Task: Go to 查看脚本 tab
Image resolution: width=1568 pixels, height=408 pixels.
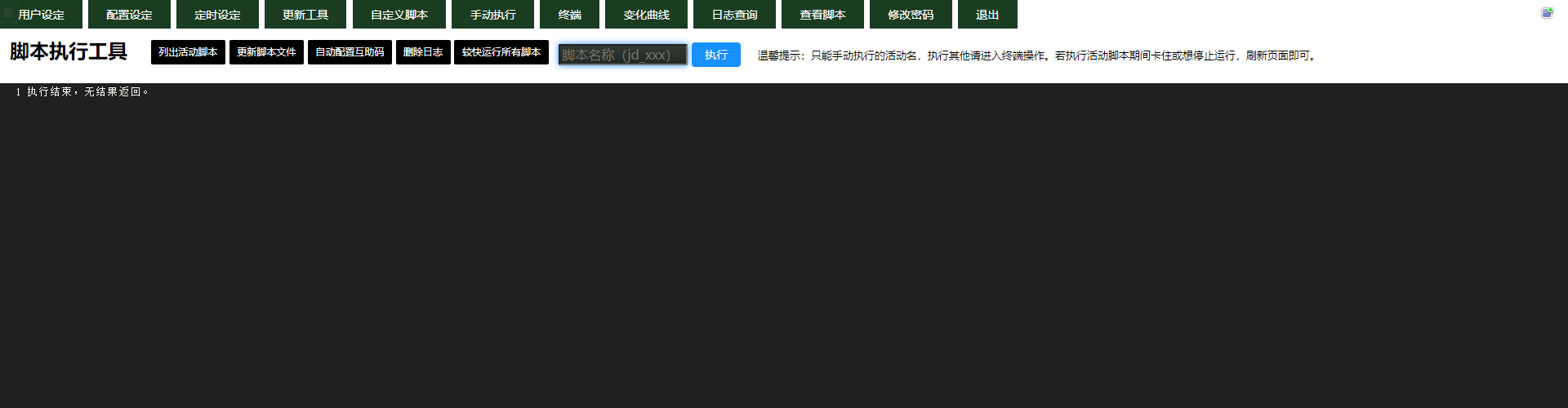Action: point(822,14)
